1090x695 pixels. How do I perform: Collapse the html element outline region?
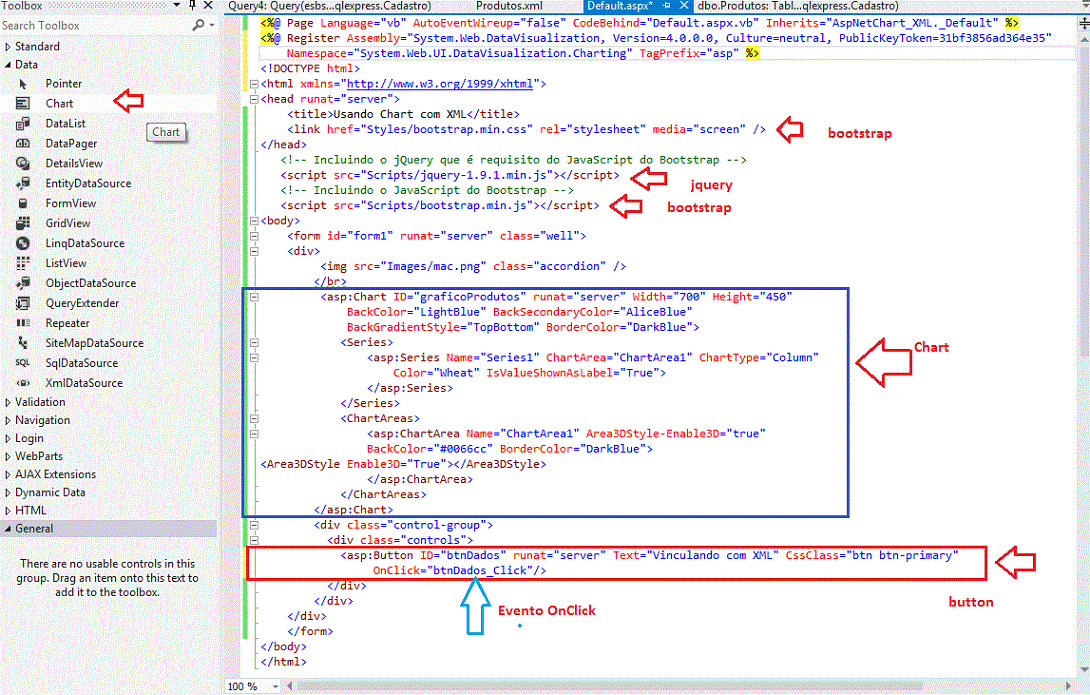click(254, 84)
